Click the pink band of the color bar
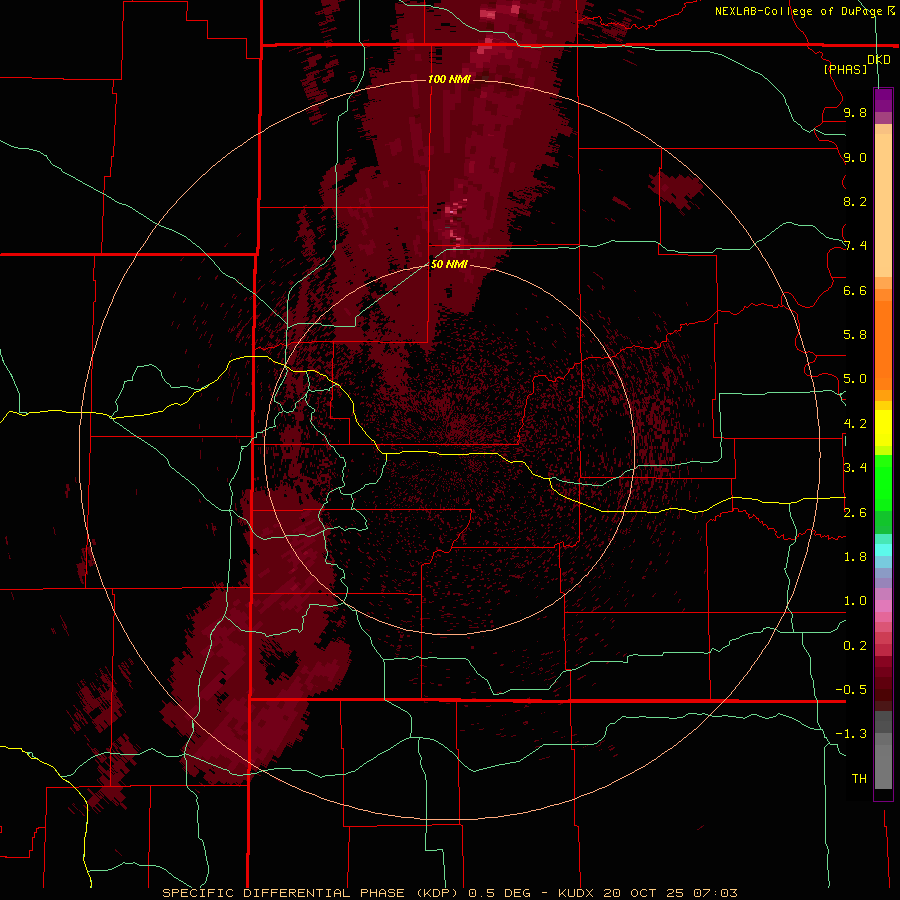Screen dimensions: 900x900 tap(883, 606)
